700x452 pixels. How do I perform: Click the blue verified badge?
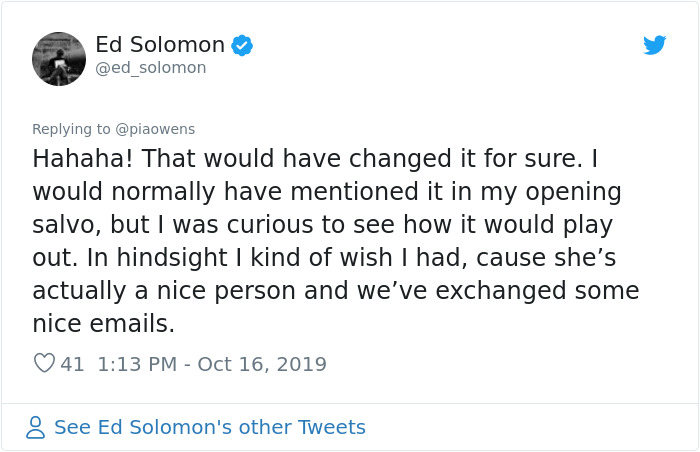[242, 45]
